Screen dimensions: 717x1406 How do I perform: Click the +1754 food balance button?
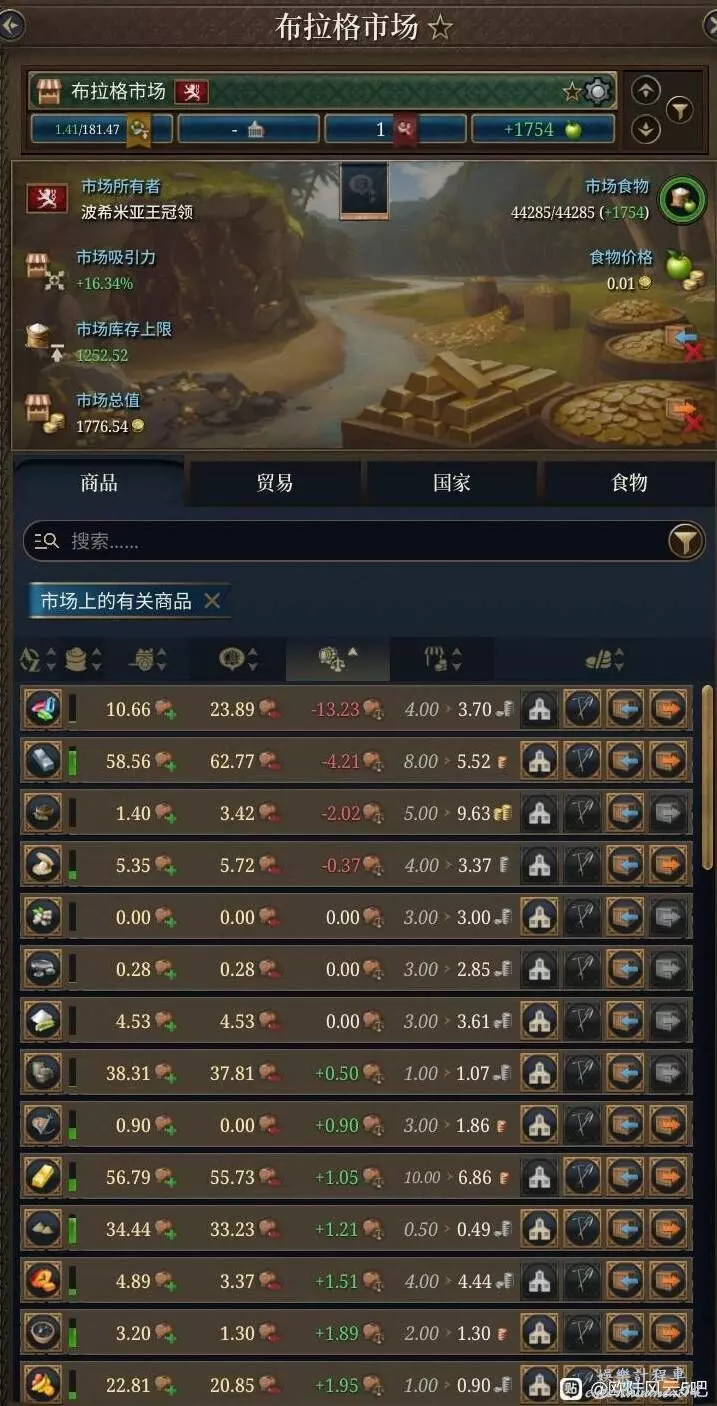coord(543,129)
